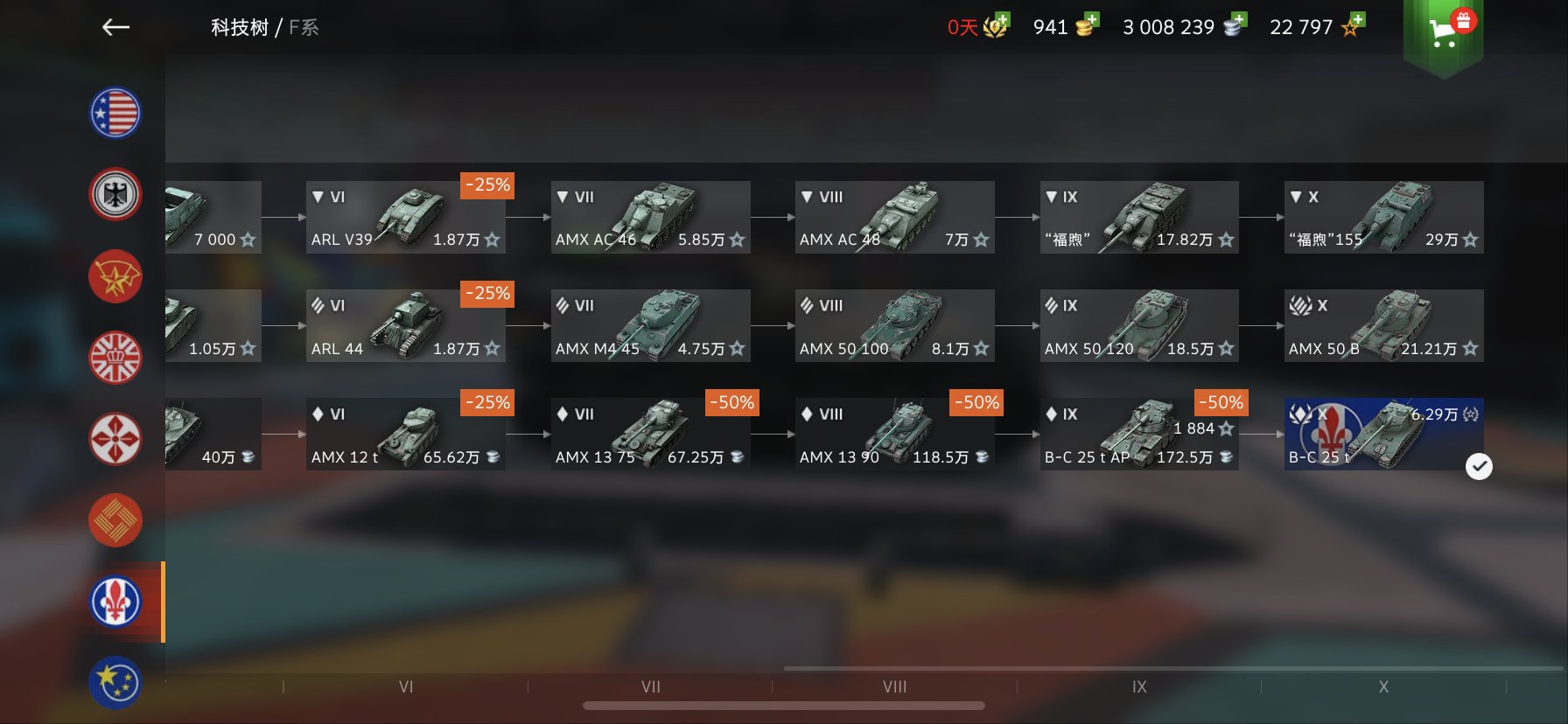The width and height of the screenshot is (1568, 724).
Task: Toggle the B-C 25 t checkmark
Action: pos(1479,466)
